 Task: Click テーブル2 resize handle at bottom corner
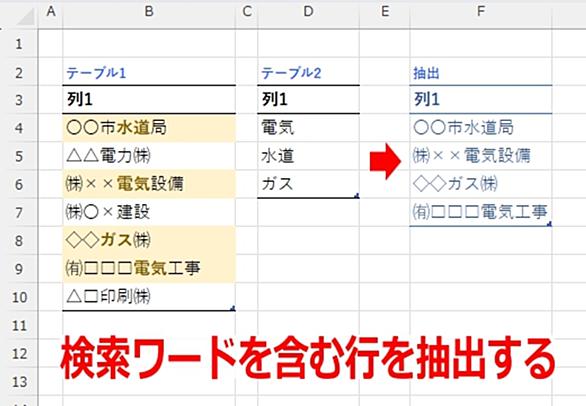click(x=357, y=196)
